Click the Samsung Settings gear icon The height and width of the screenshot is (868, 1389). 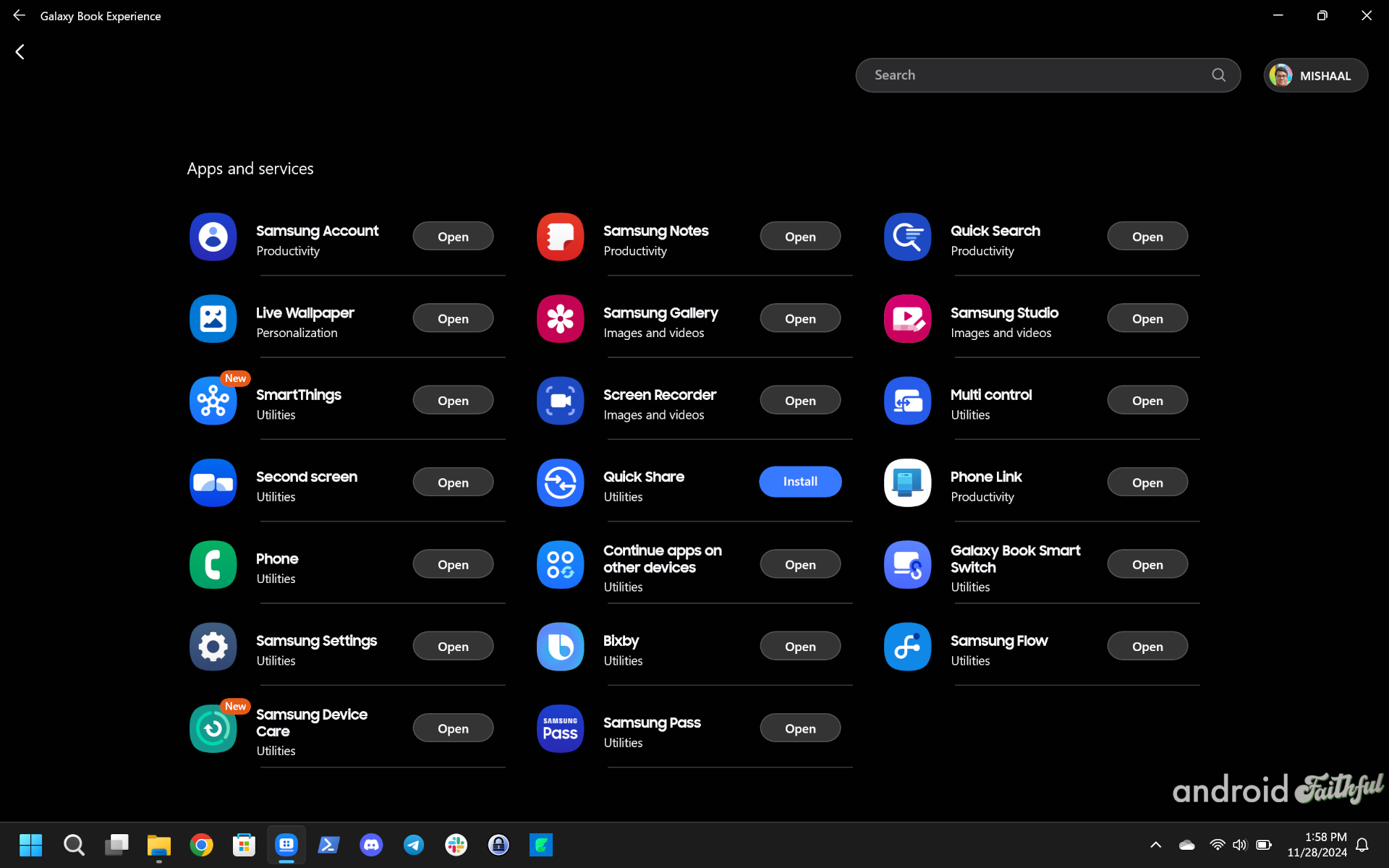(x=213, y=647)
